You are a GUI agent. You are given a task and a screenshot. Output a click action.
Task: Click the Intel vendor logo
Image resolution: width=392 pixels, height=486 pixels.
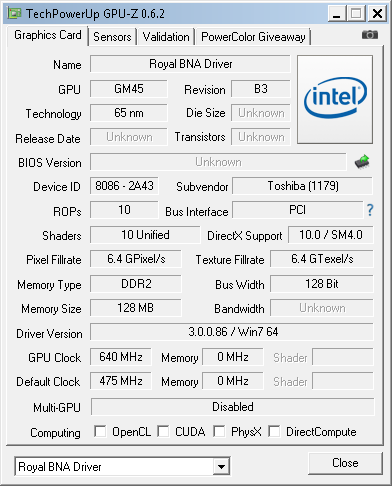click(335, 100)
